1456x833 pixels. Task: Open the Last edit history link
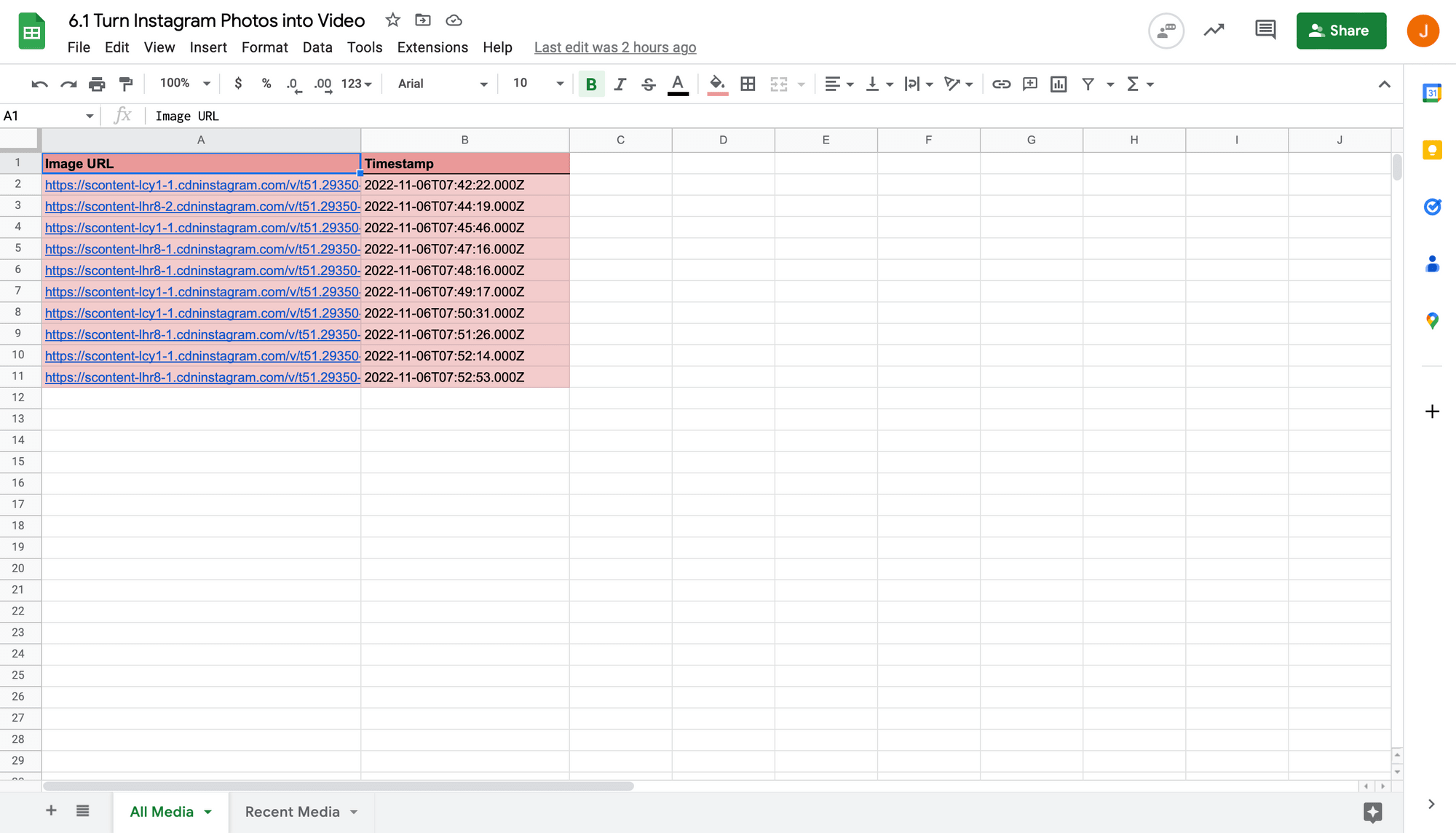pyautogui.click(x=614, y=47)
